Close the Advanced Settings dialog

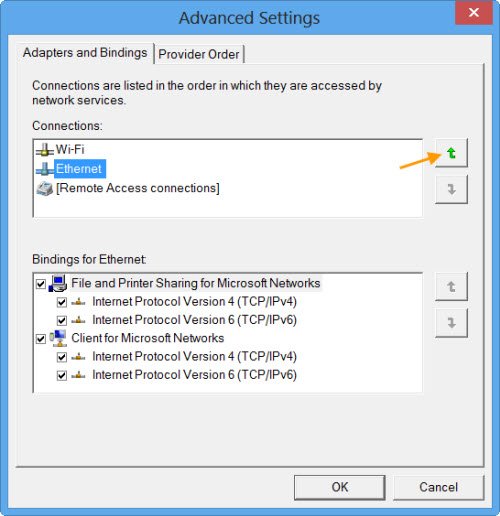pos(474,13)
